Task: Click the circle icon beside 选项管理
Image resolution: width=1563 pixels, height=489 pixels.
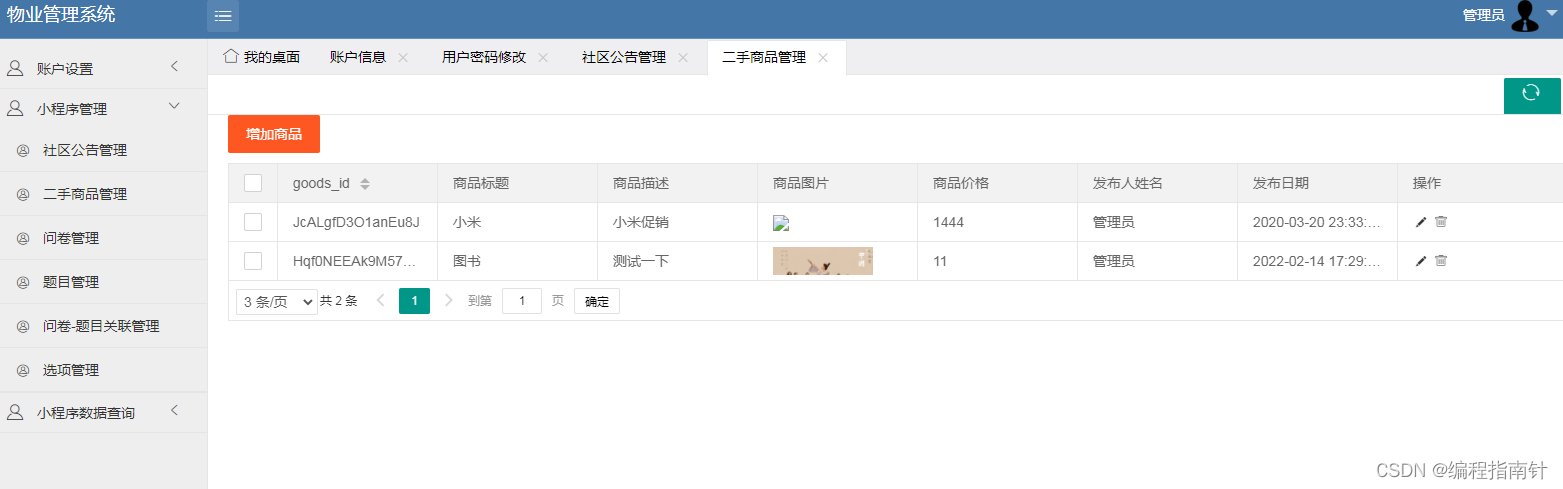Action: (x=23, y=370)
